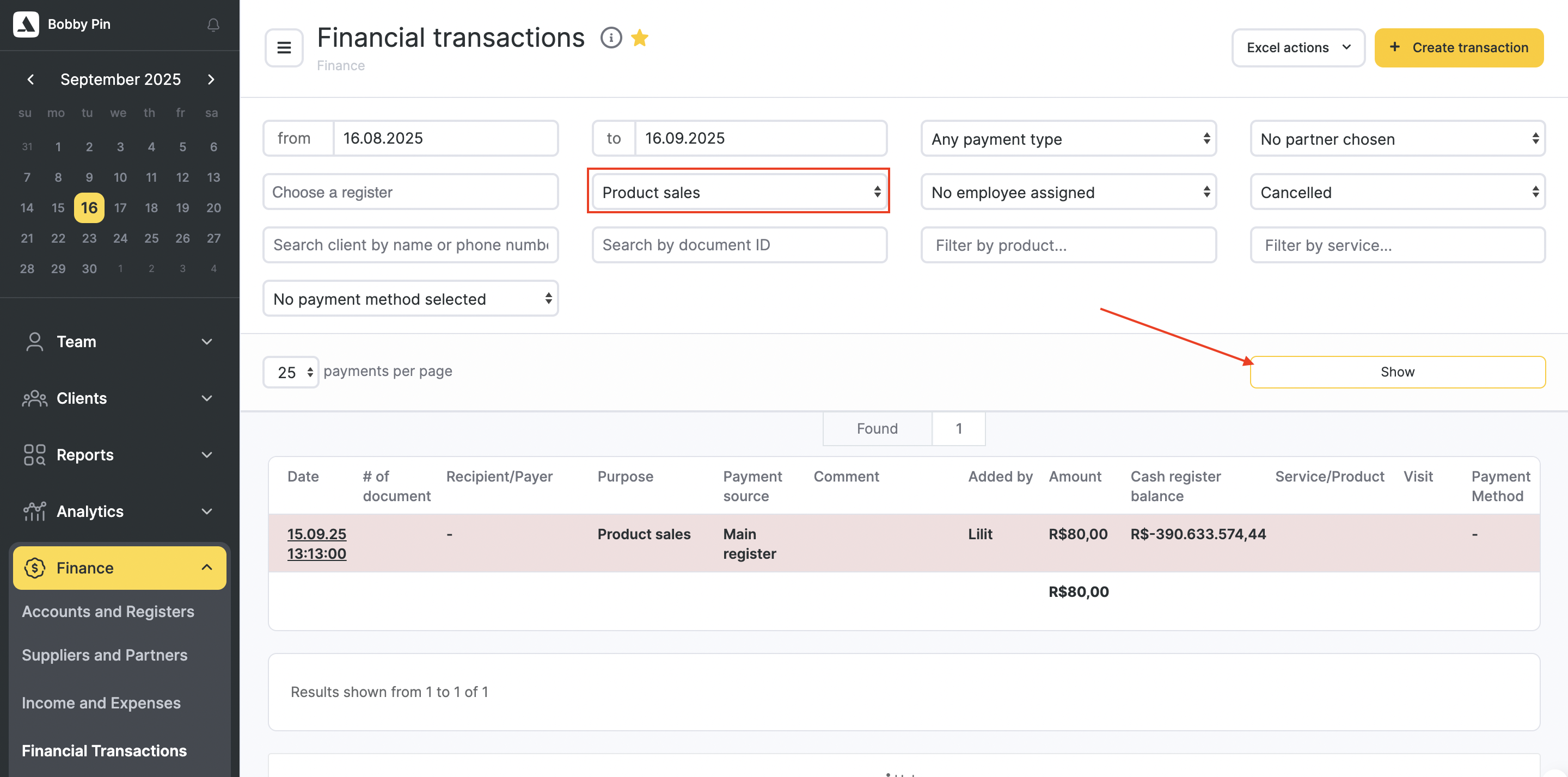Open the Any payment type dropdown

pos(1068,139)
